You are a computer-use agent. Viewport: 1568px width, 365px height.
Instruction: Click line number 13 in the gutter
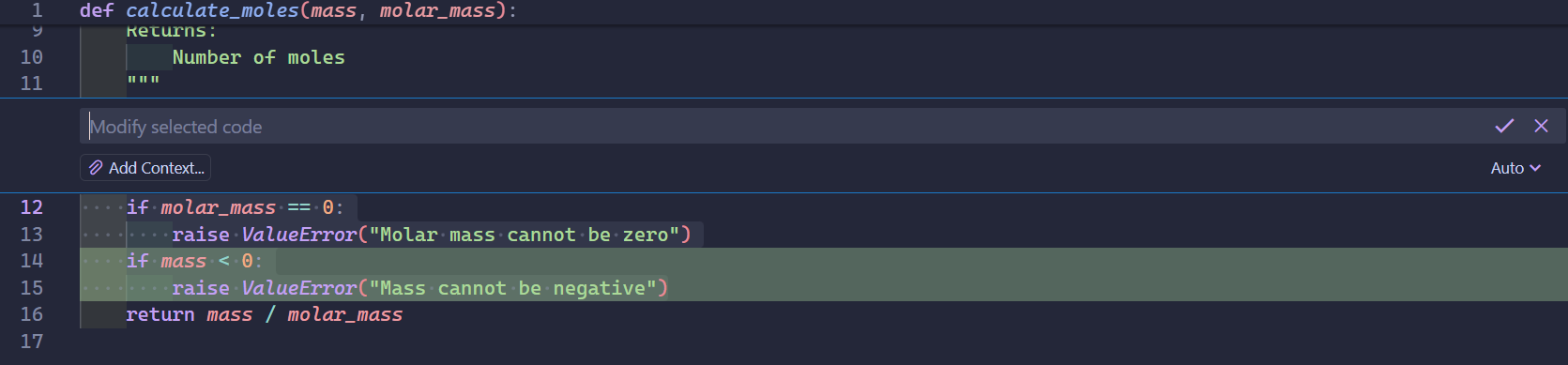32,235
